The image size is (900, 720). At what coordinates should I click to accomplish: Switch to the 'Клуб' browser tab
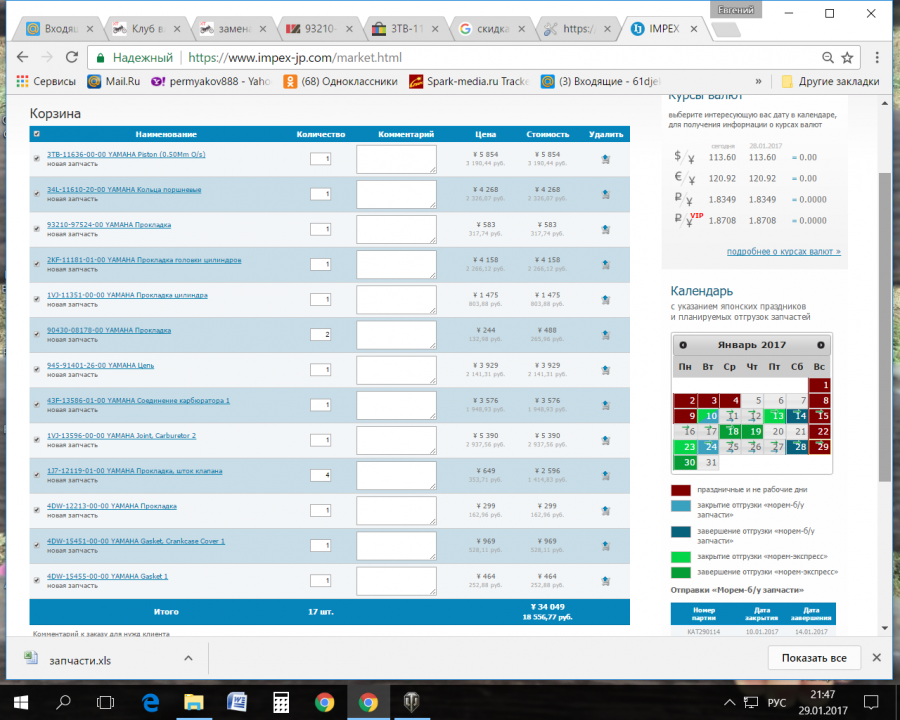click(x=142, y=29)
